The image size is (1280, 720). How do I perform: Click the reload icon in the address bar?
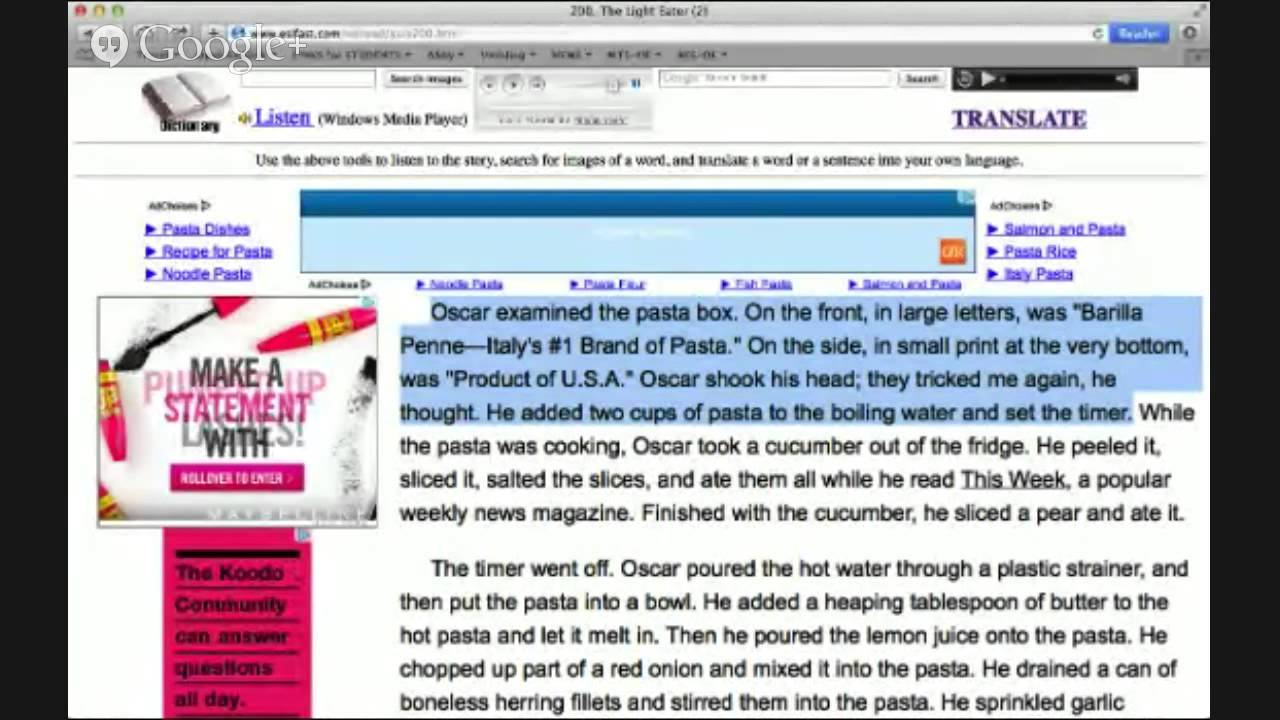click(1097, 33)
